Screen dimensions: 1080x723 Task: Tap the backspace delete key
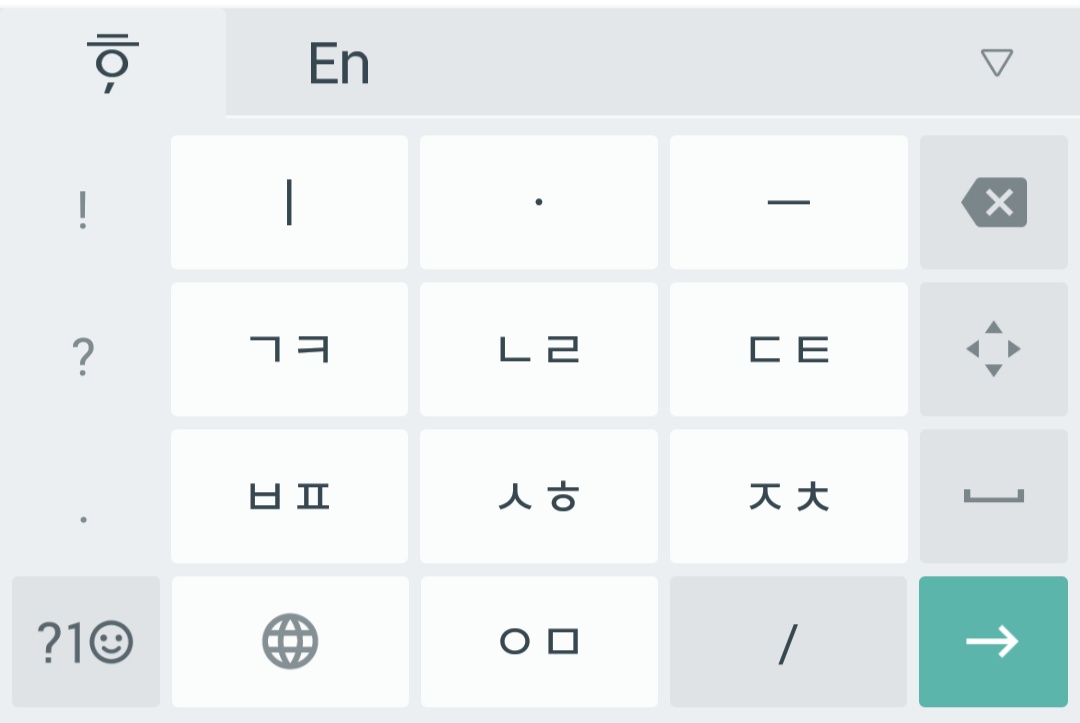(x=993, y=203)
